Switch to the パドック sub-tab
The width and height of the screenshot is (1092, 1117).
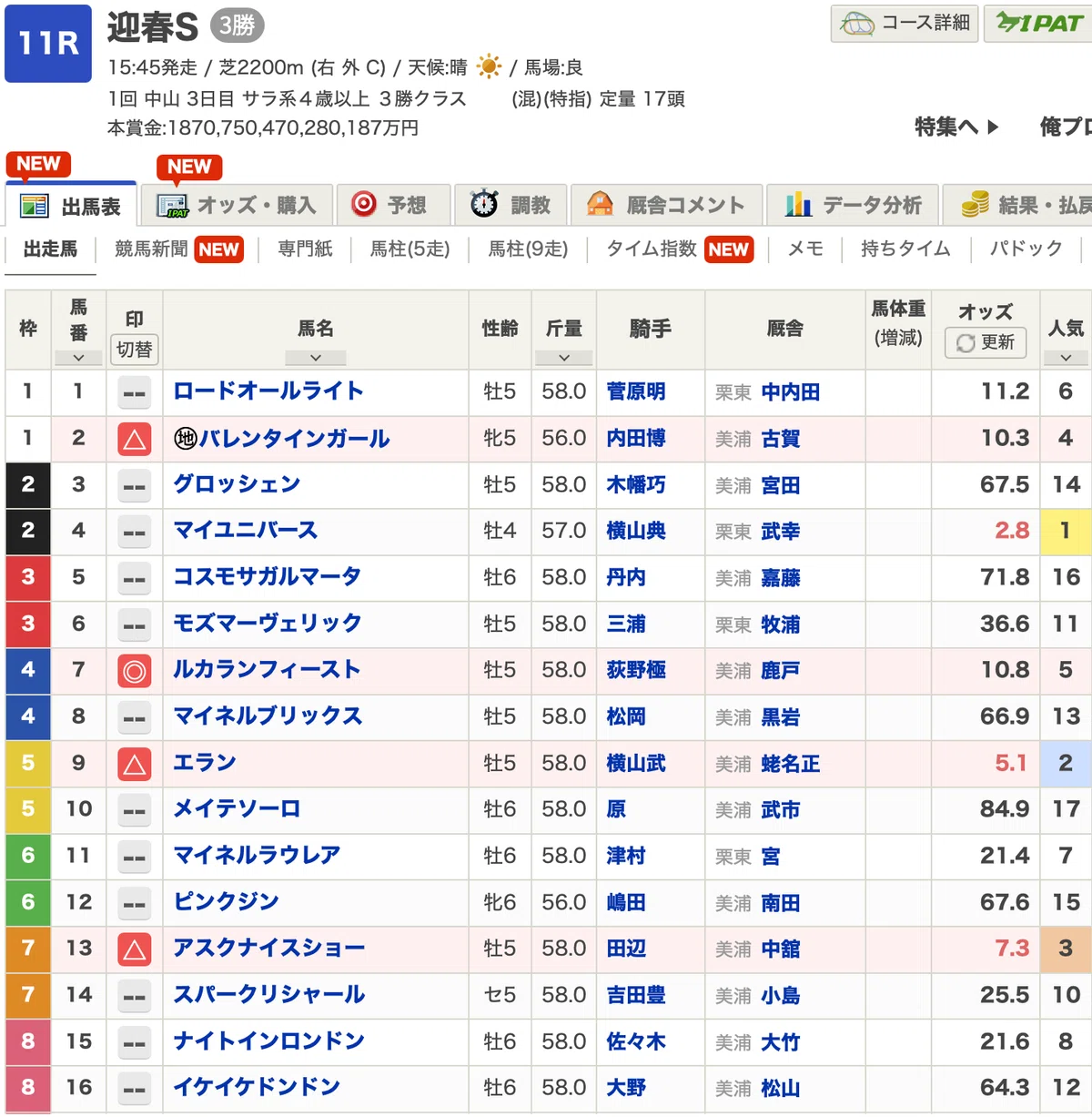[x=1026, y=249]
